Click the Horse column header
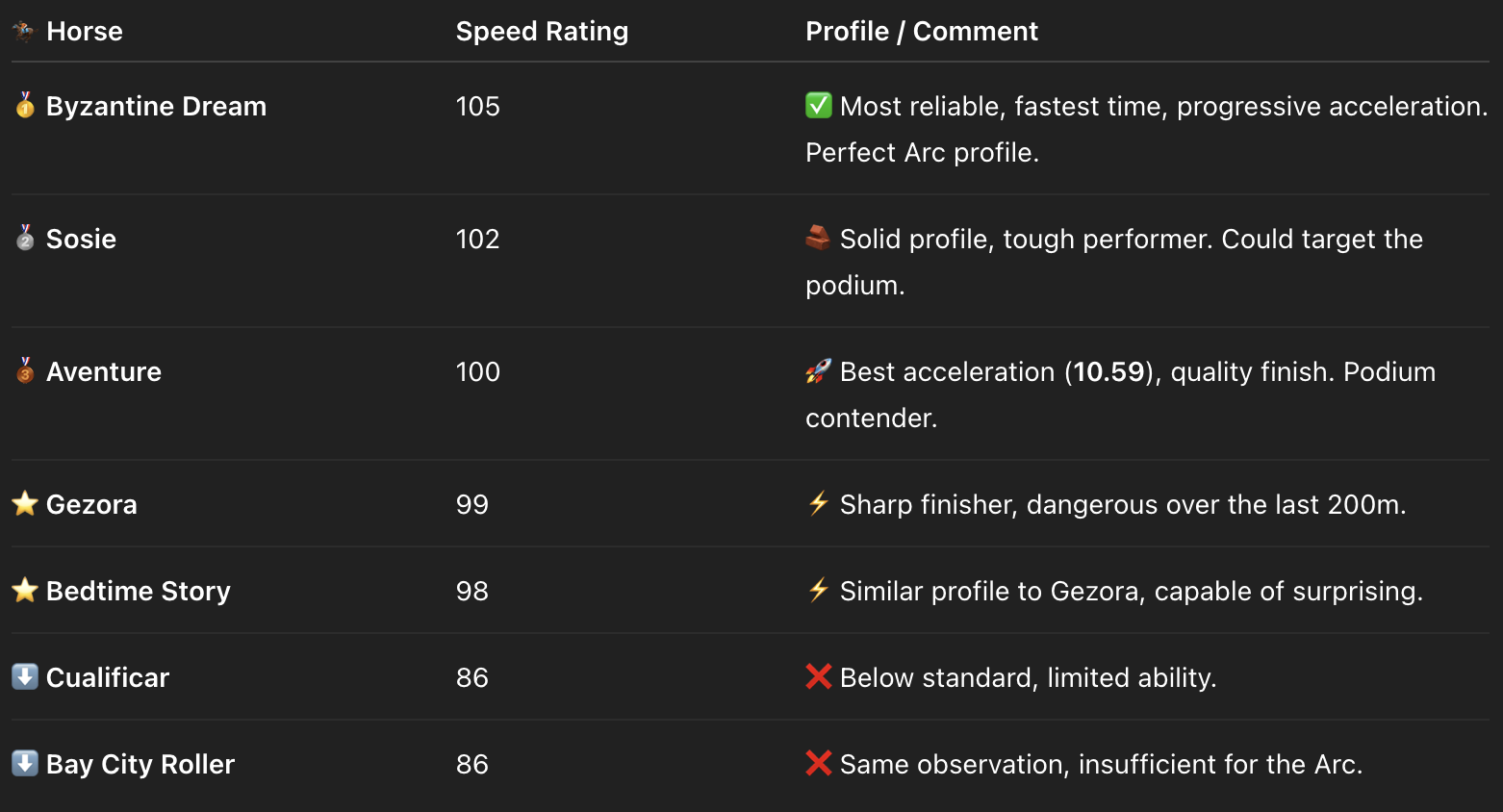Screen dimensions: 1503x812 pos(85,31)
